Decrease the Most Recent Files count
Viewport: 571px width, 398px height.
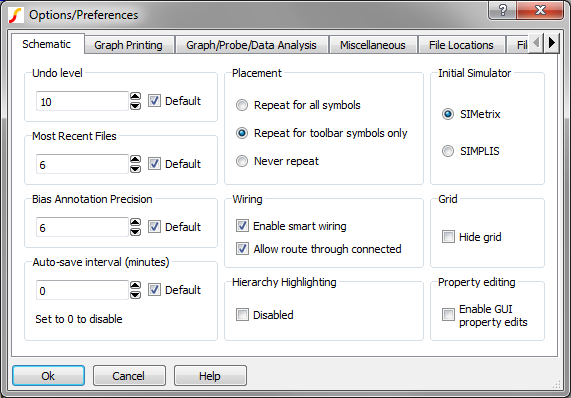(135, 169)
